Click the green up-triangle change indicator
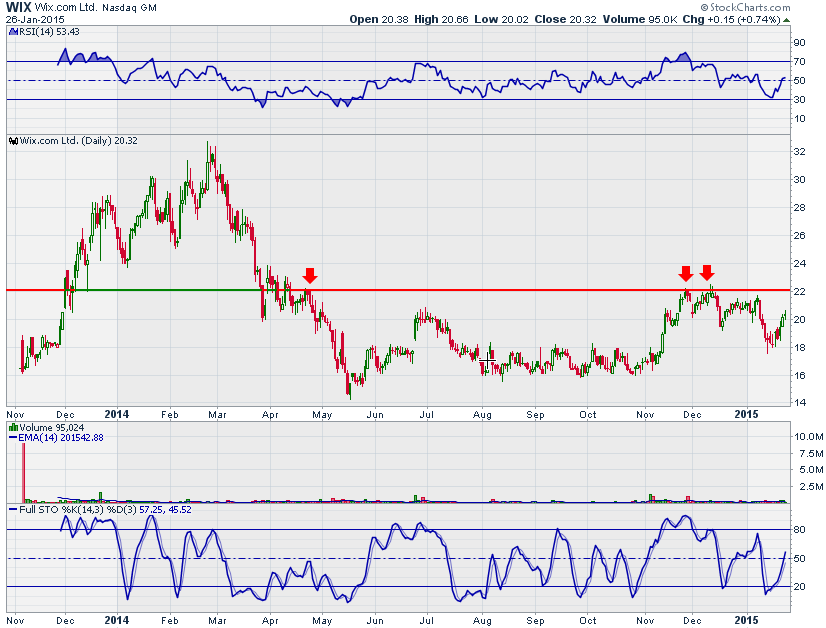 point(786,20)
